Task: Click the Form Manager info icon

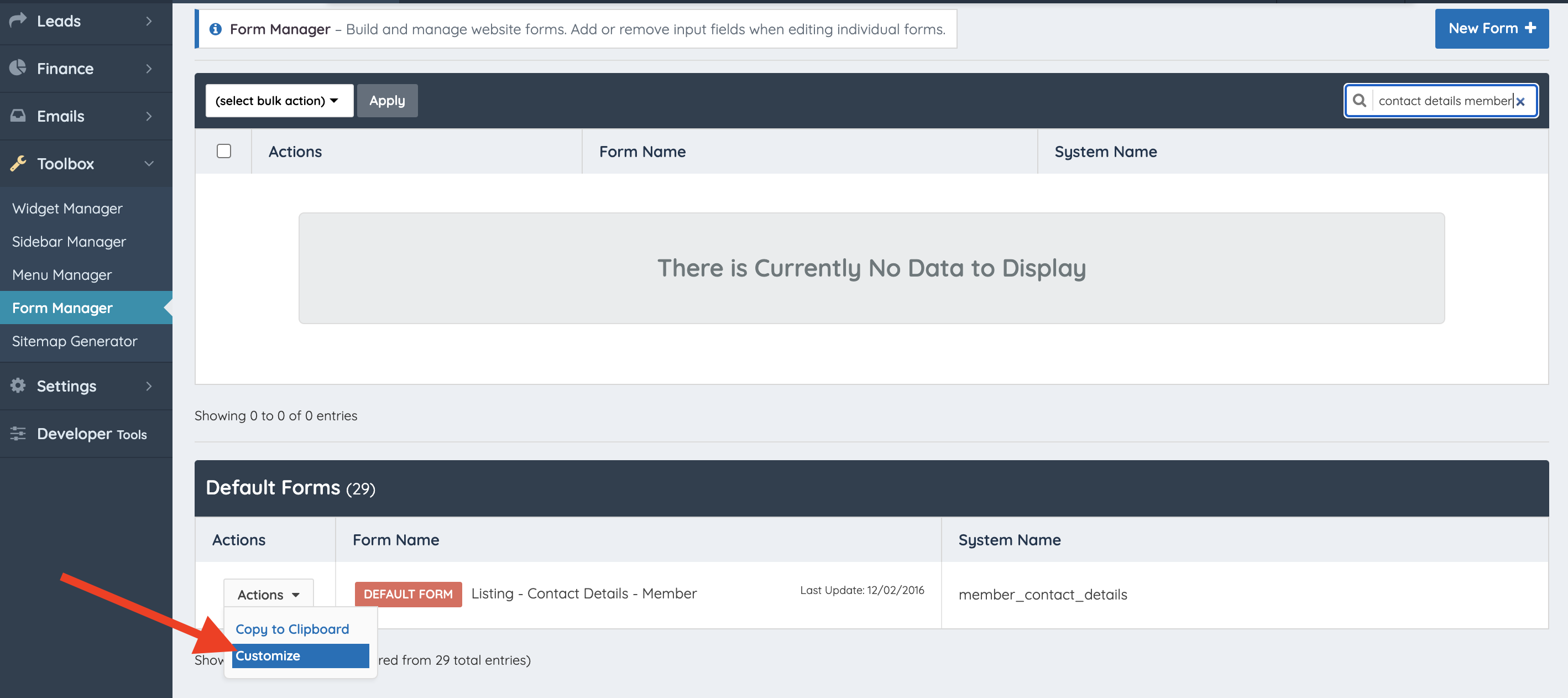Action: click(215, 29)
